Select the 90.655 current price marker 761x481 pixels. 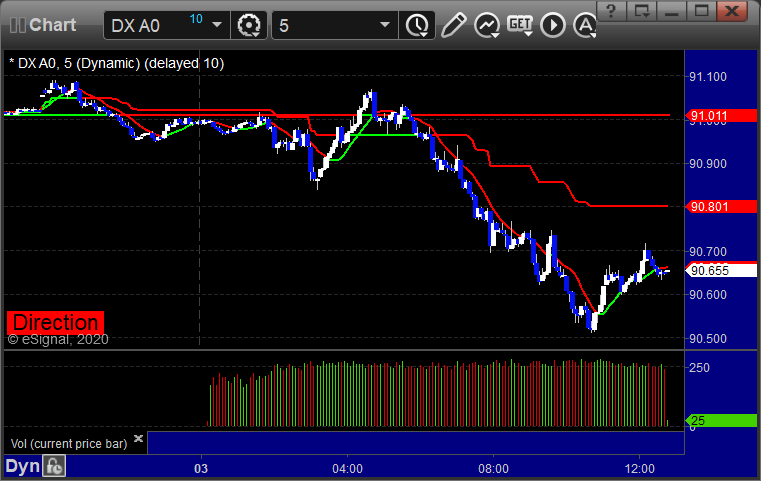coord(721,270)
